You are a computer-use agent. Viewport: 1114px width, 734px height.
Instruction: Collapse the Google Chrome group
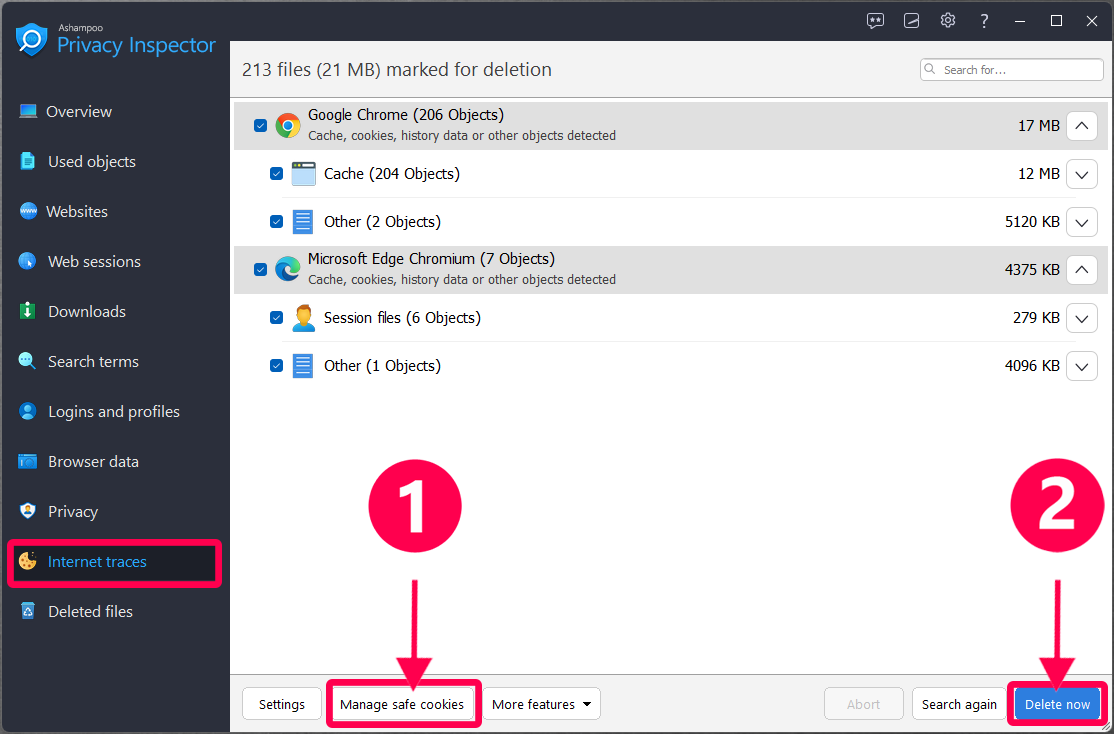point(1082,126)
